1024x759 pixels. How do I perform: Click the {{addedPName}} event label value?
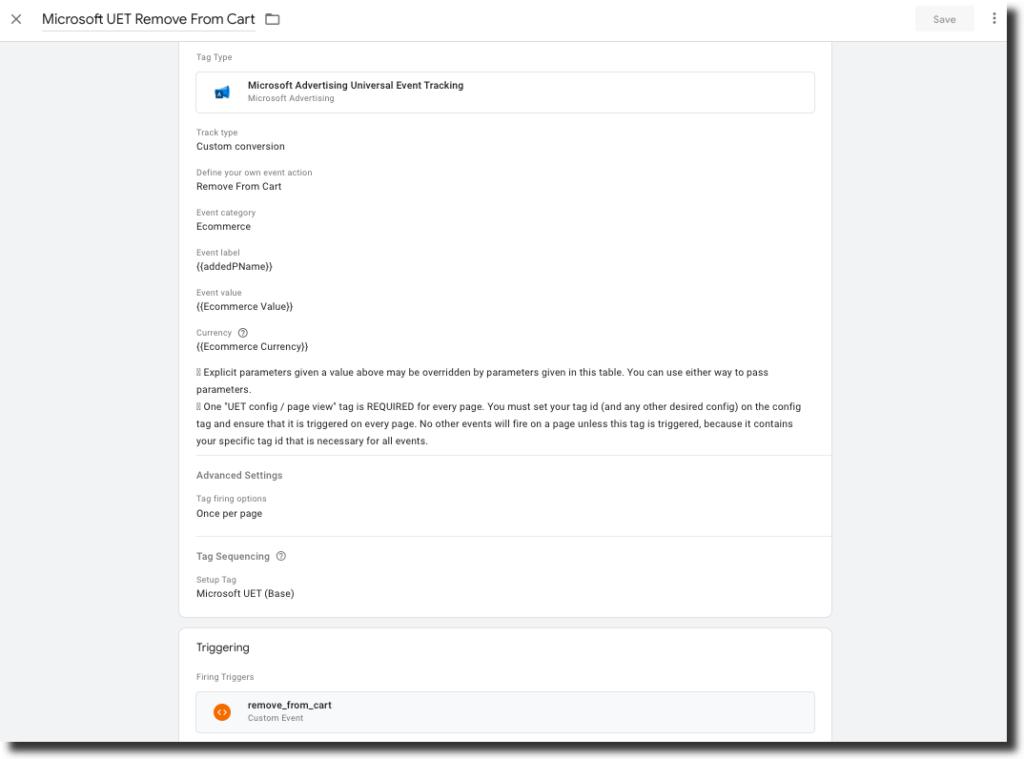tap(234, 267)
